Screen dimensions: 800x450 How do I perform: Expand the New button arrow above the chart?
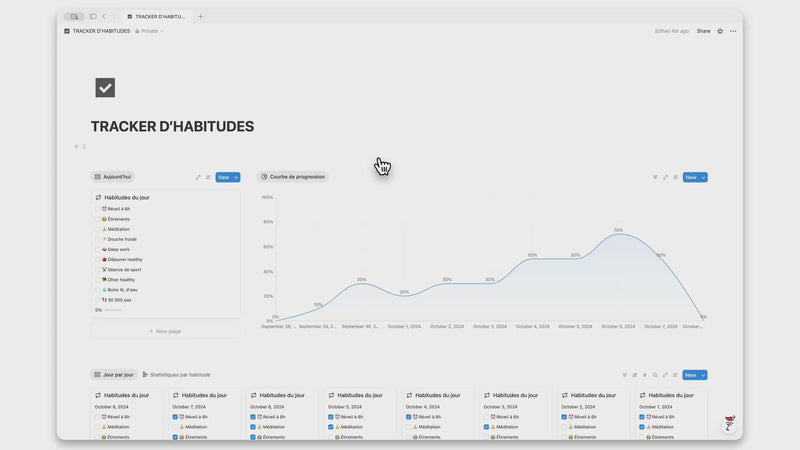[x=703, y=177]
